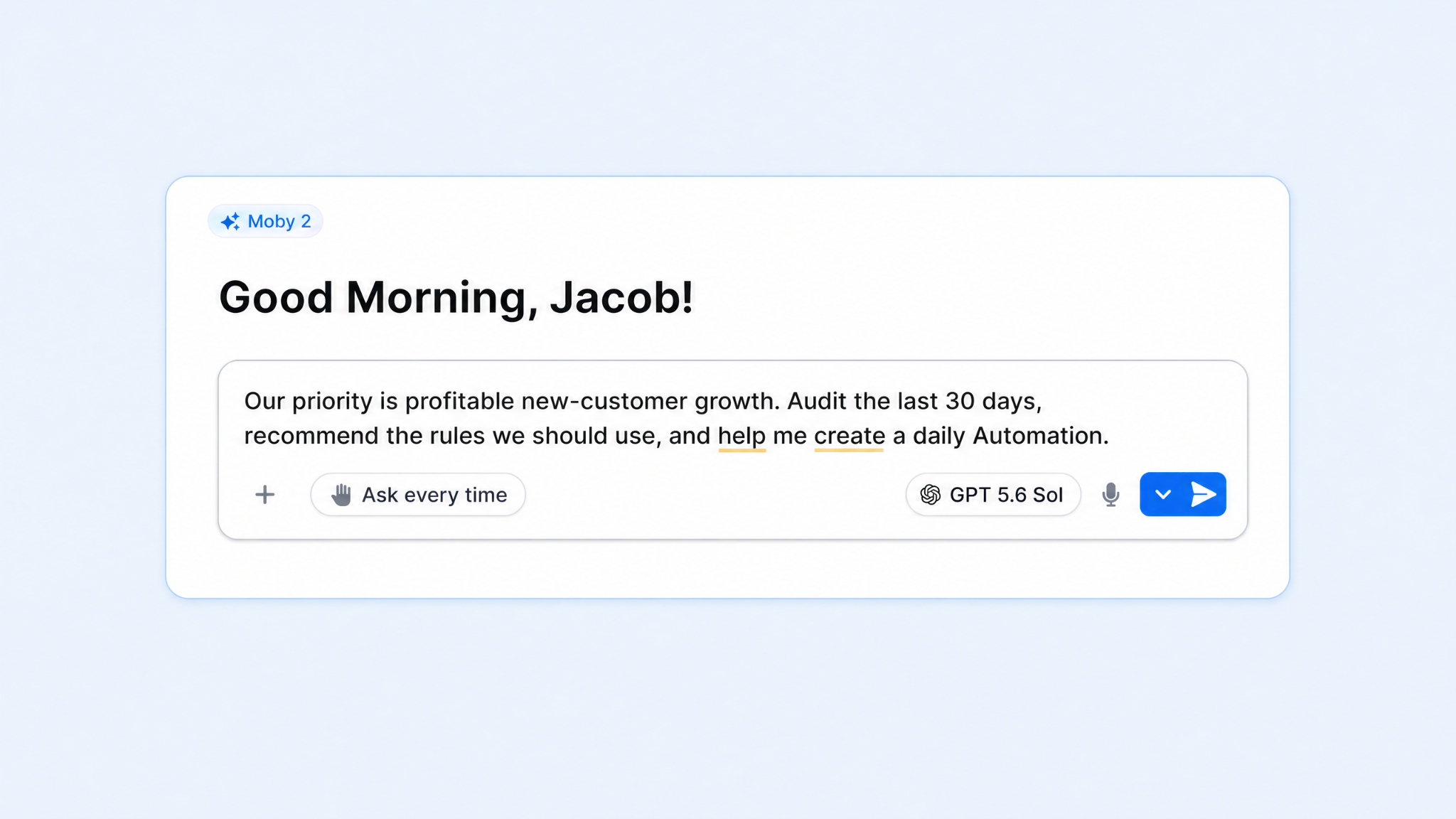
Task: Expand send options with the white chevron
Action: click(x=1163, y=494)
